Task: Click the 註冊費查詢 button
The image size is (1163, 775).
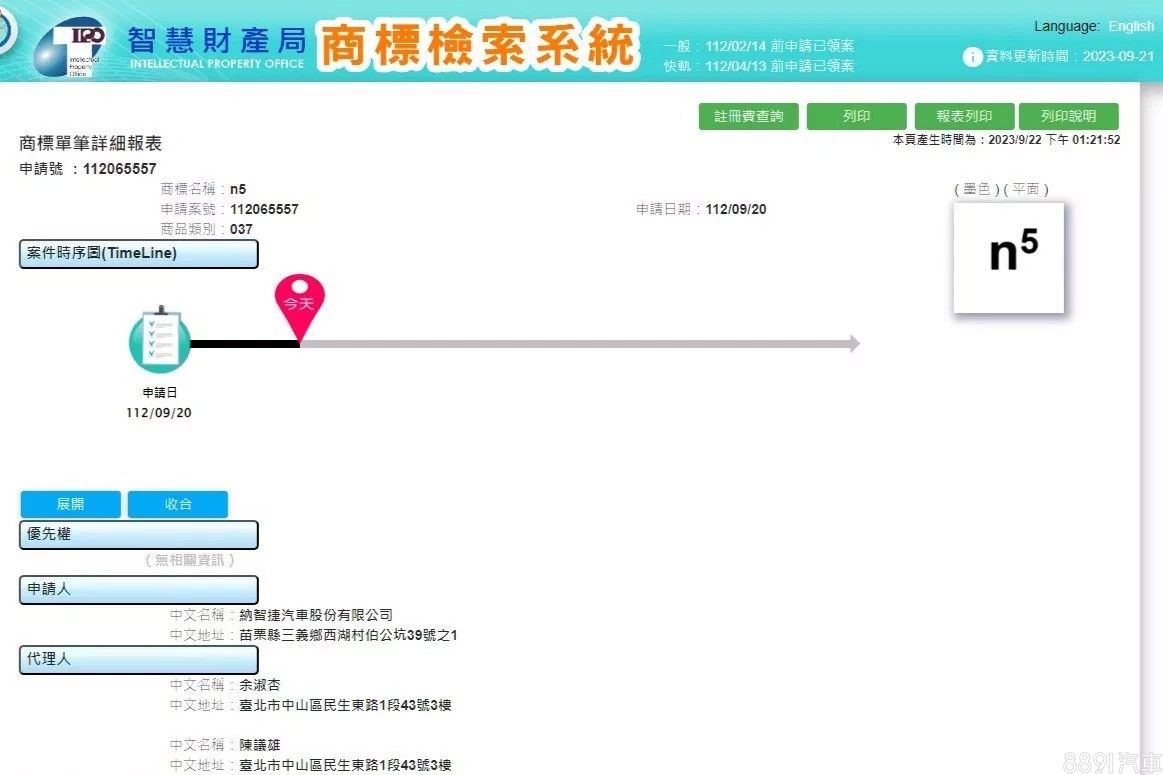Action: coord(748,117)
